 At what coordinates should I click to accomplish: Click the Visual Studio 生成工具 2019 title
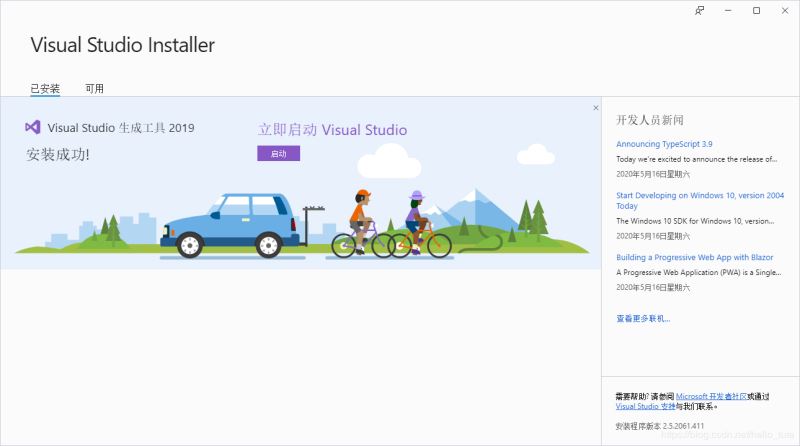click(121, 128)
